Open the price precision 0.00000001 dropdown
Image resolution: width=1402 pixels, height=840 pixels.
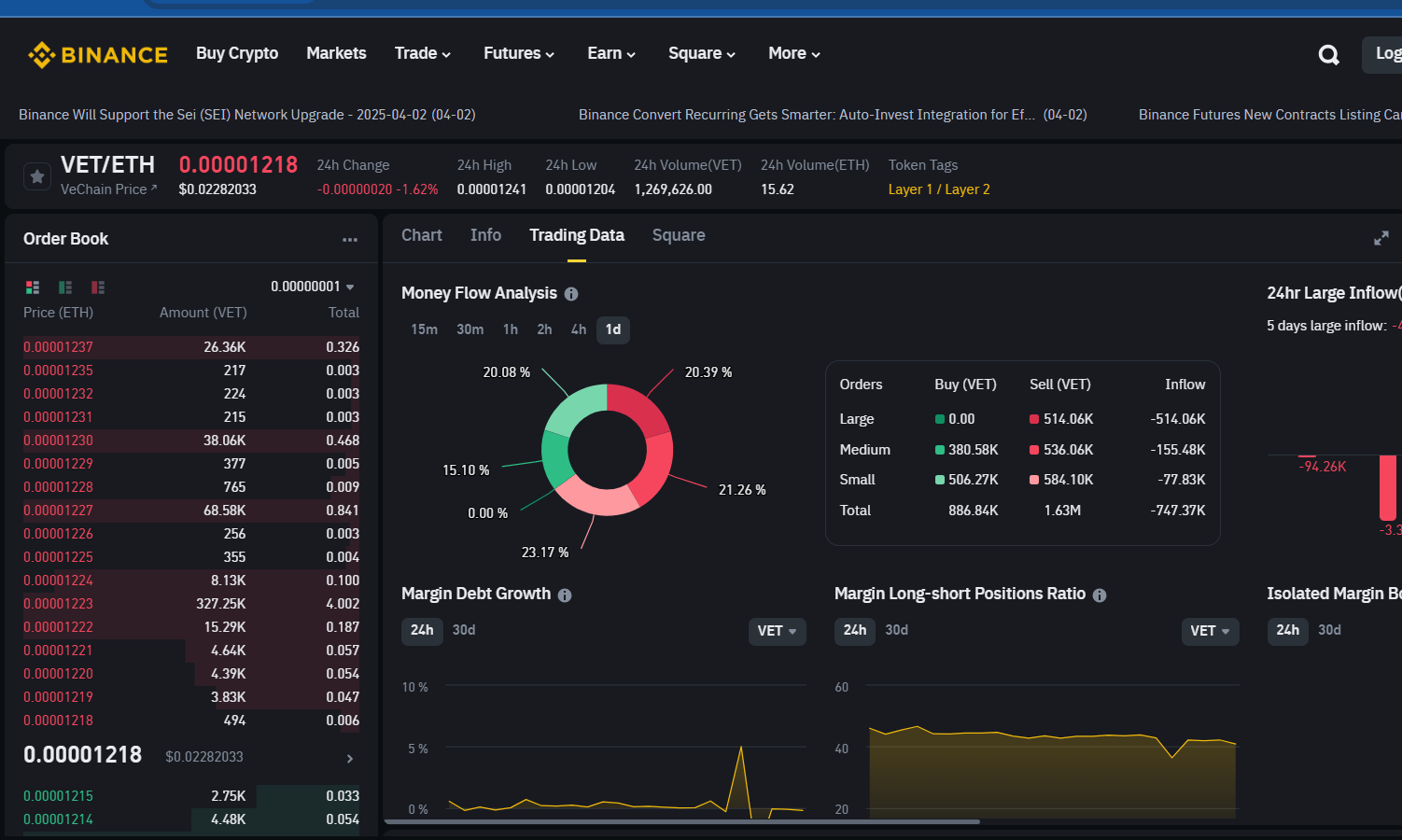pos(313,287)
